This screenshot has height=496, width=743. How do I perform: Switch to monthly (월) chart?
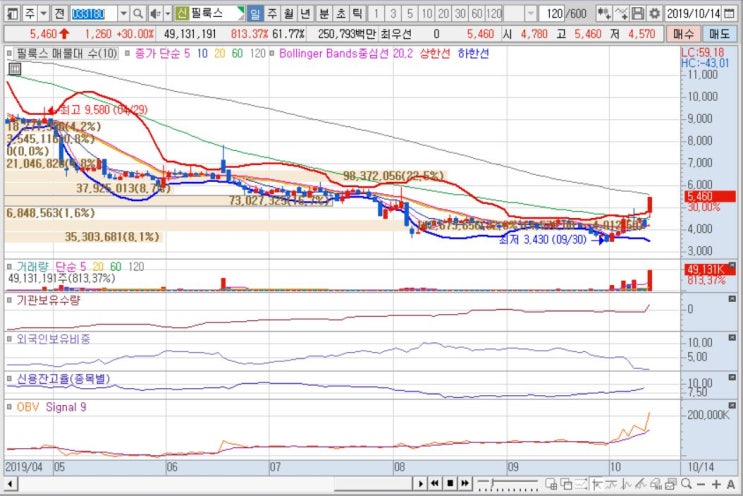[x=289, y=14]
